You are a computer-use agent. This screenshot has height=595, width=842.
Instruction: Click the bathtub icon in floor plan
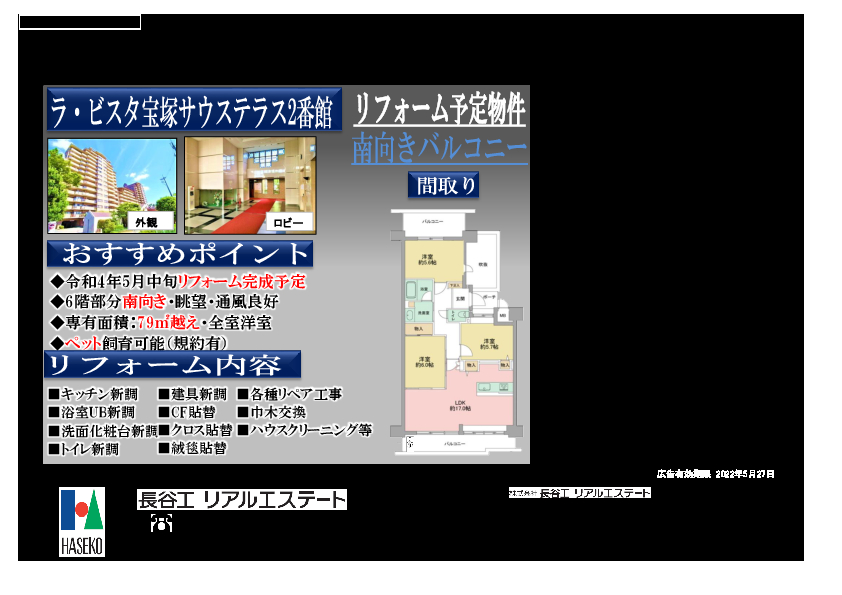(411, 291)
